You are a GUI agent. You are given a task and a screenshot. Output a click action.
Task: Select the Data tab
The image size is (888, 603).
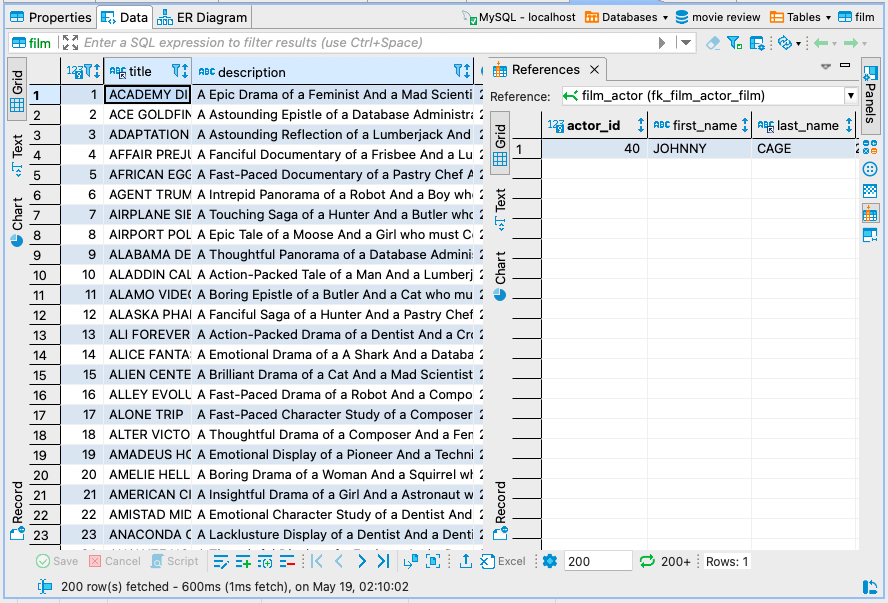(x=125, y=18)
